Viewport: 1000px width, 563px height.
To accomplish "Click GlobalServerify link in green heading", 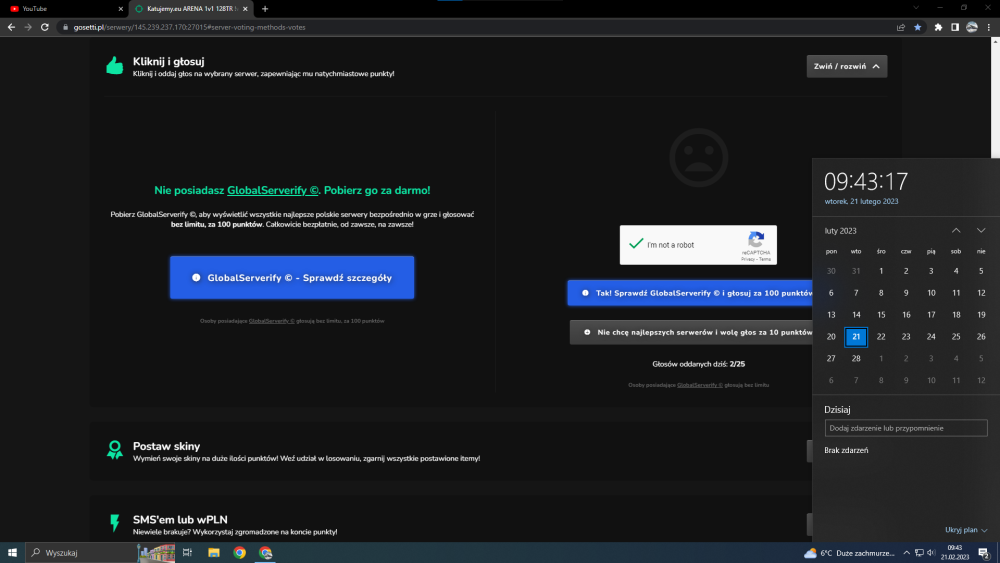I will pos(272,190).
